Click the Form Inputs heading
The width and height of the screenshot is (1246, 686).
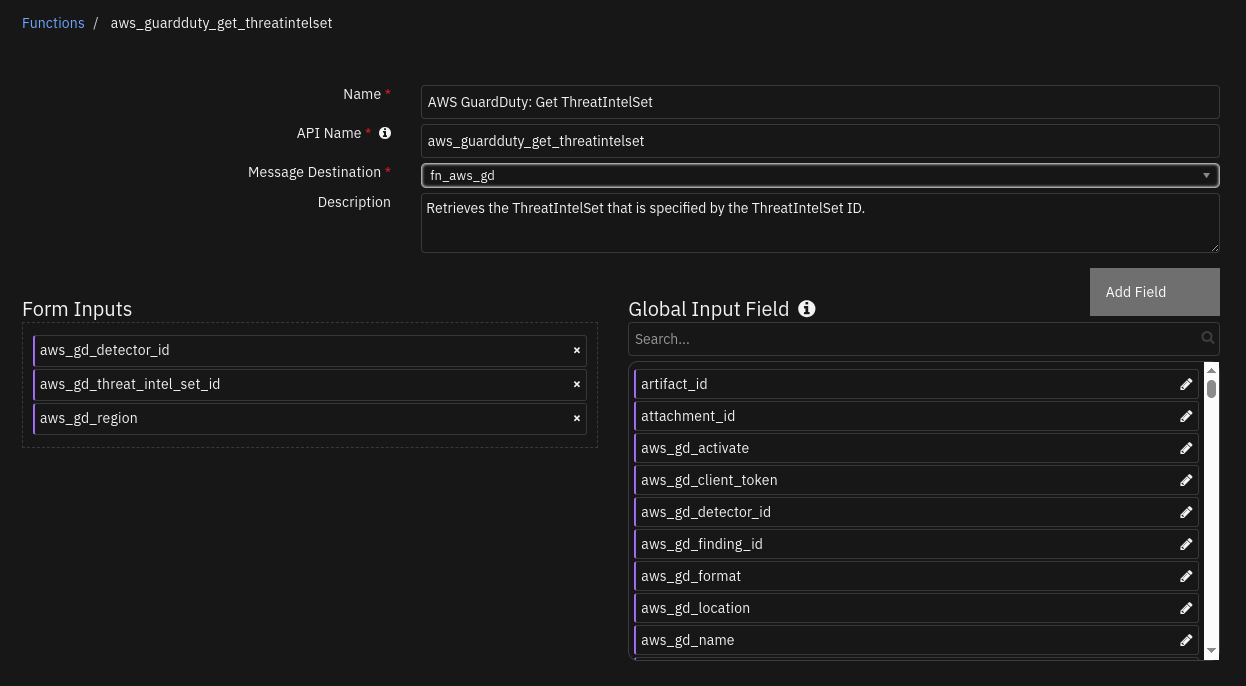coord(77,309)
